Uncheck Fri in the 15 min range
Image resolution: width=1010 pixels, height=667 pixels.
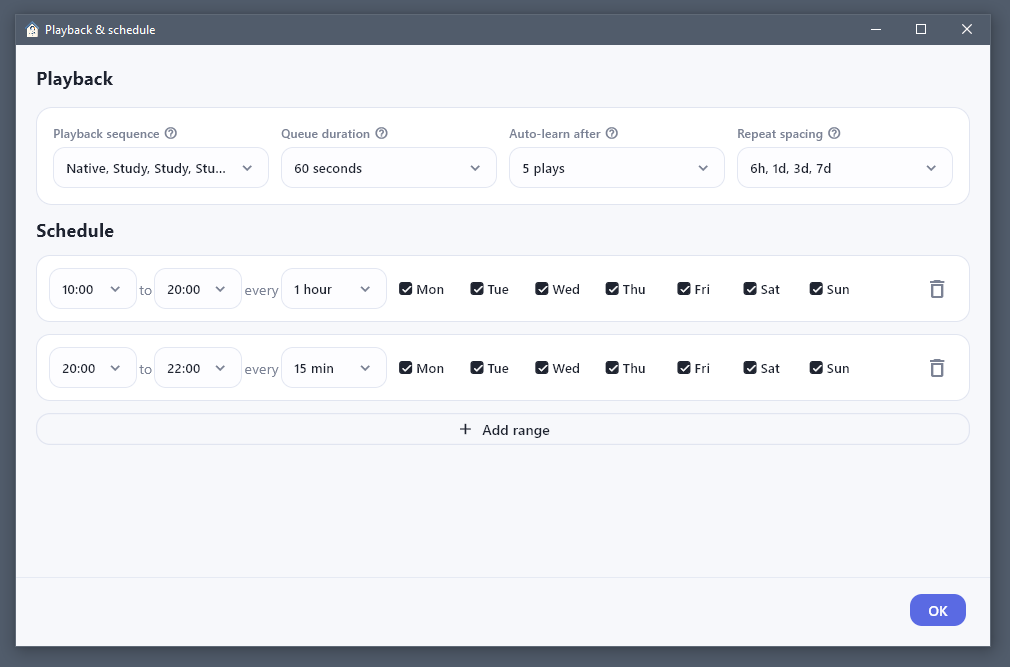684,368
